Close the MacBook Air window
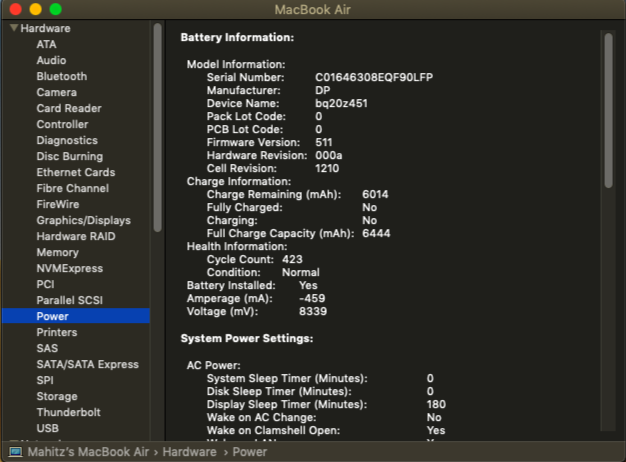This screenshot has width=626, height=462. pyautogui.click(x=16, y=9)
